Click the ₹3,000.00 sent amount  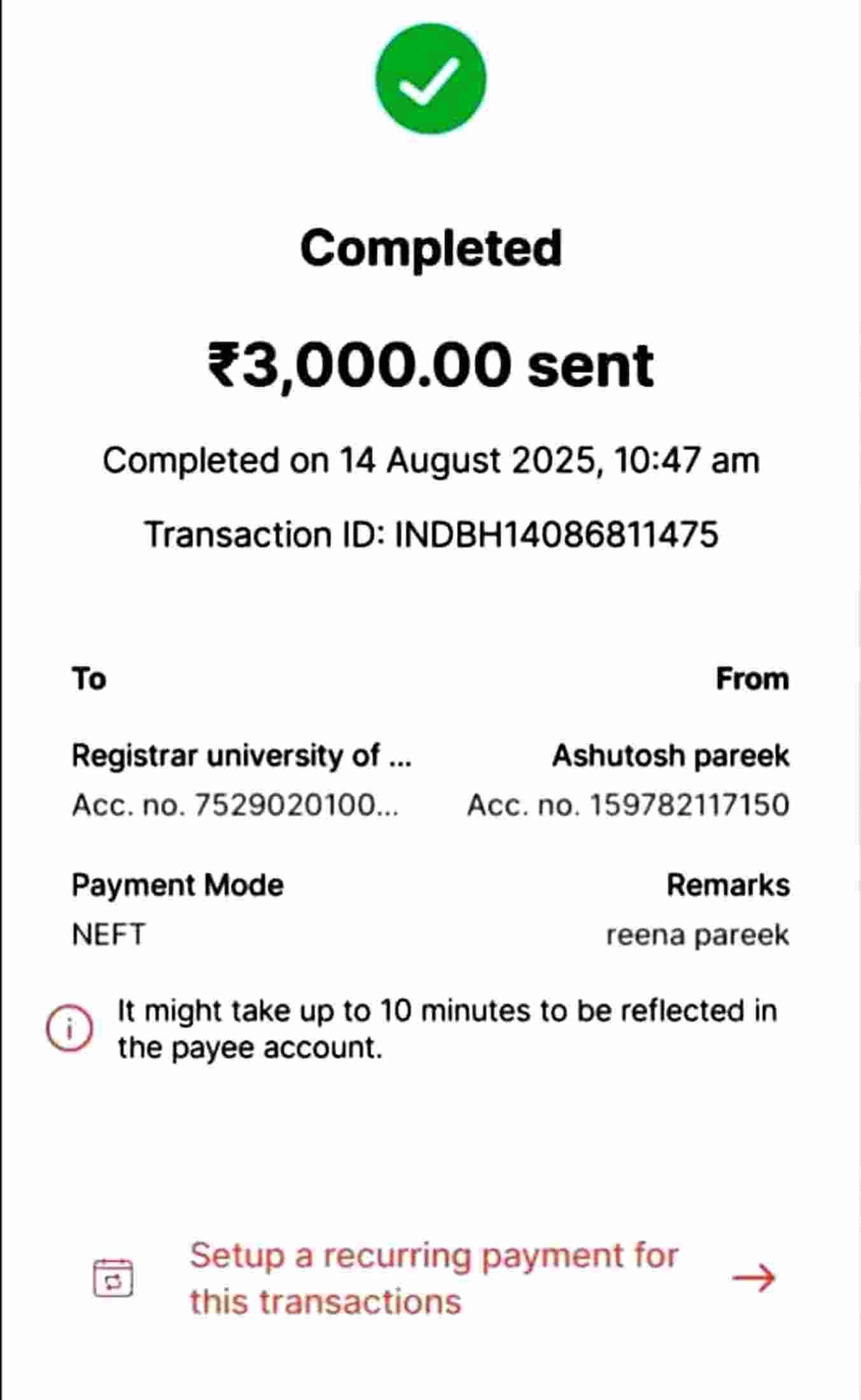click(x=431, y=365)
